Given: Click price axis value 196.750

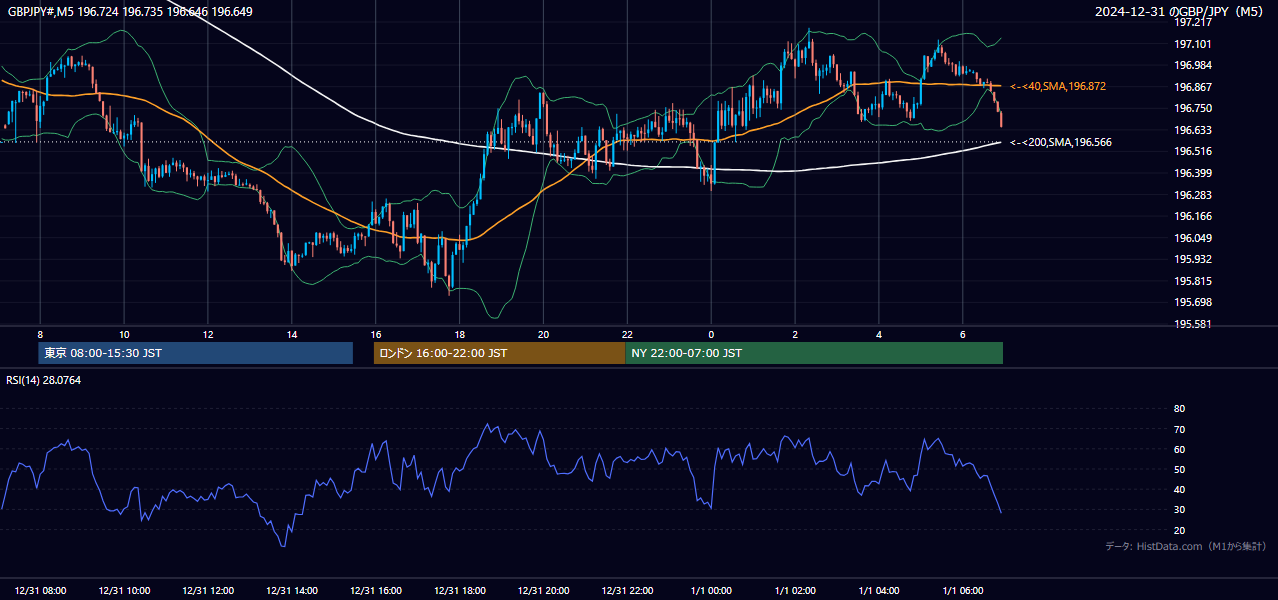Looking at the screenshot, I should click(1193, 109).
